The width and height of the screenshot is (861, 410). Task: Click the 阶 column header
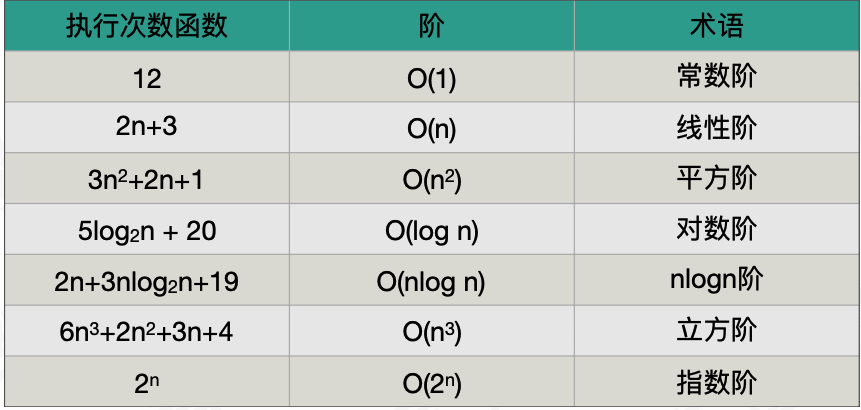432,26
